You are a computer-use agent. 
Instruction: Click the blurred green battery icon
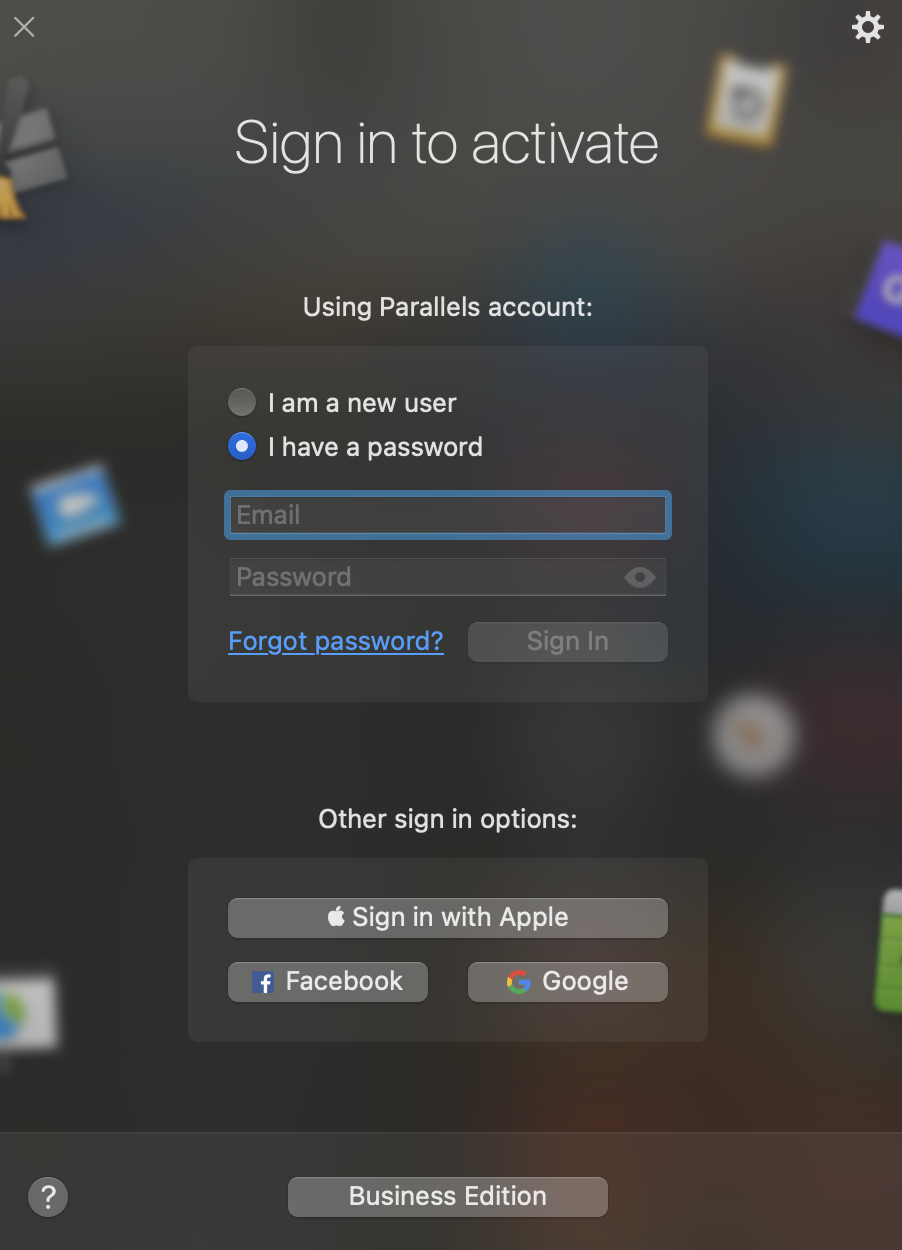coord(888,951)
